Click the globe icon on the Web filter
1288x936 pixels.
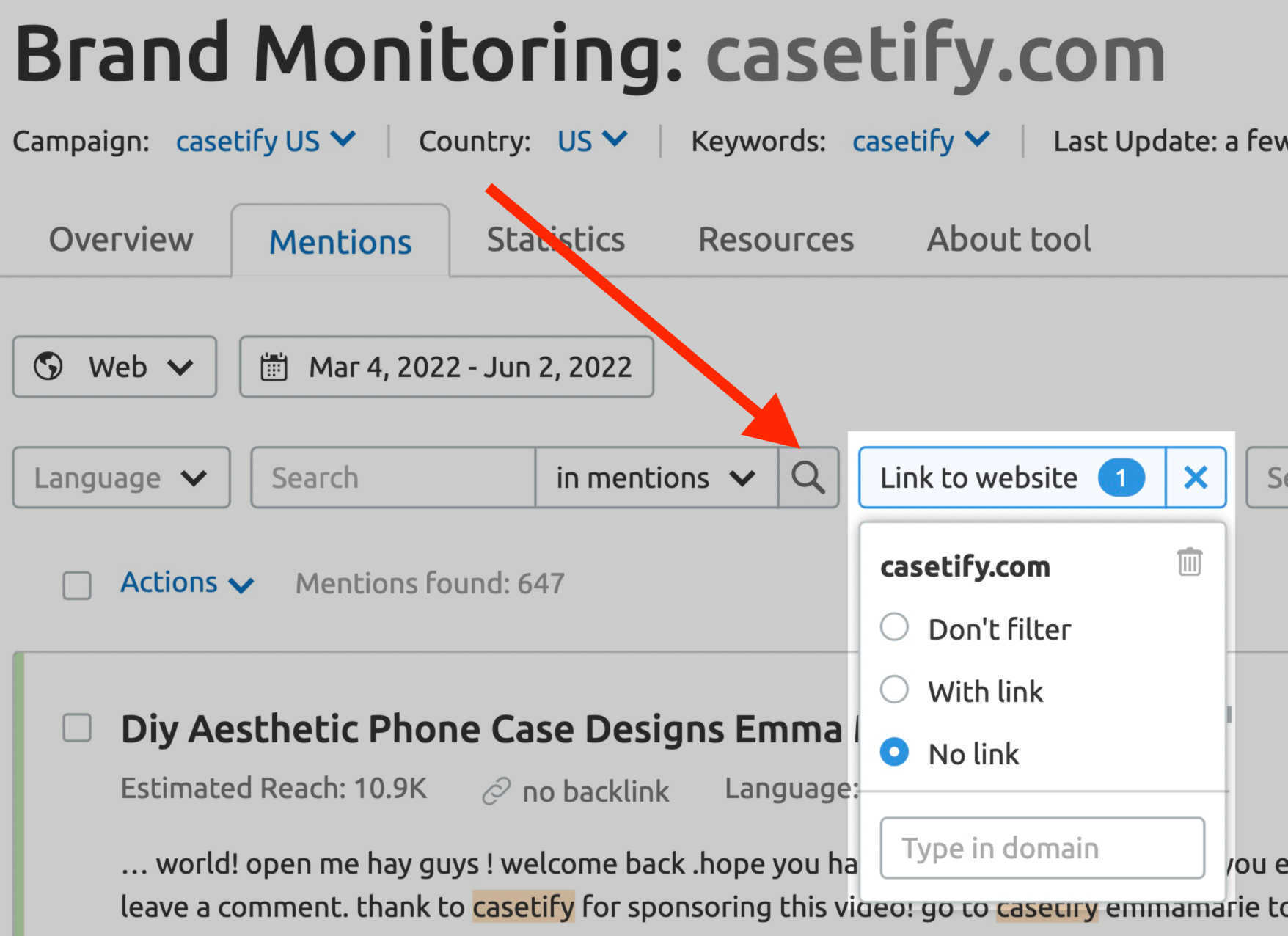pos(46,367)
